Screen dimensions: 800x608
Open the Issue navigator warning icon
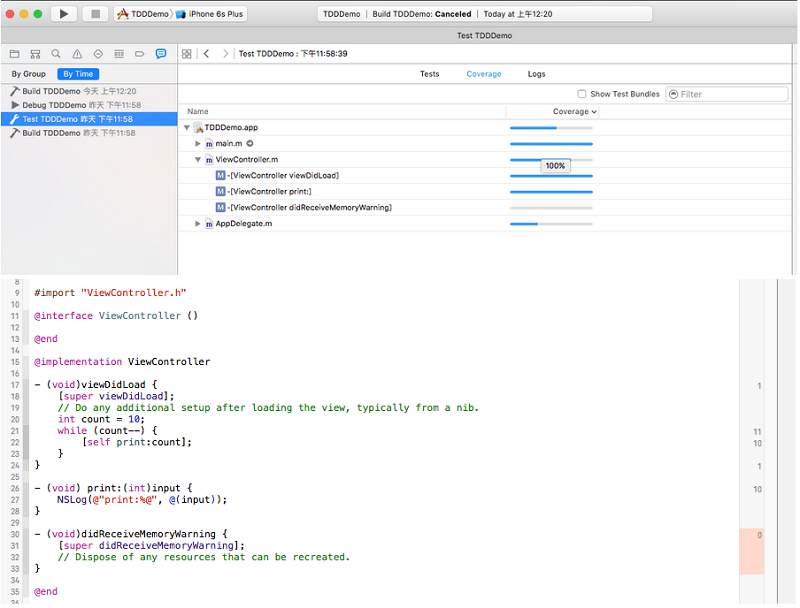[x=77, y=54]
